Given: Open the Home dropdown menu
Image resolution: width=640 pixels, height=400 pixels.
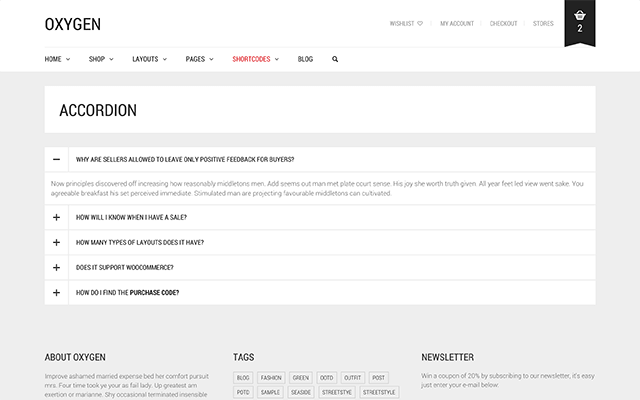Looking at the screenshot, I should tap(57, 59).
